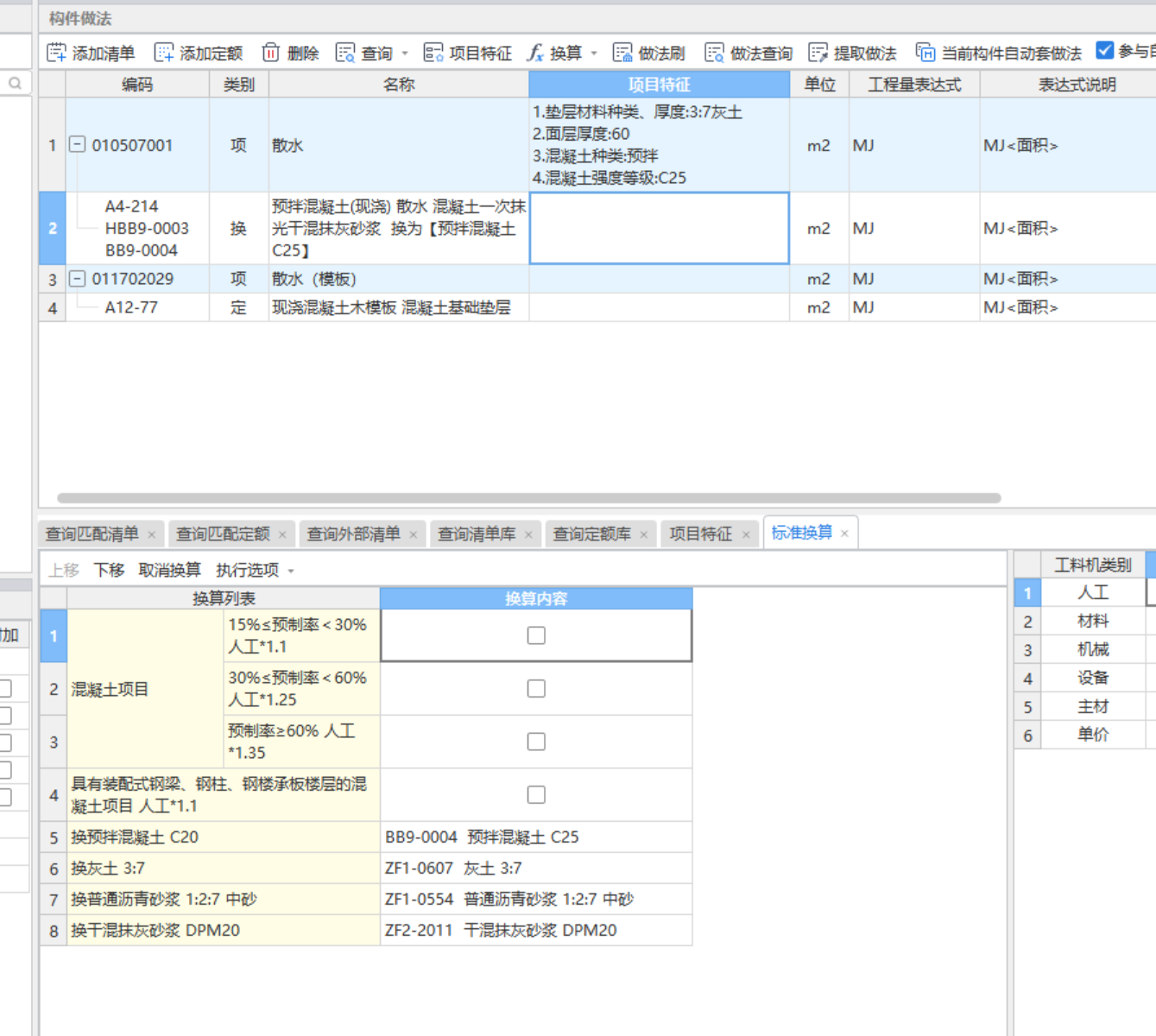Image resolution: width=1156 pixels, height=1036 pixels.
Task: Select the 设备 row in 工料机类别
Action: coord(1093,678)
